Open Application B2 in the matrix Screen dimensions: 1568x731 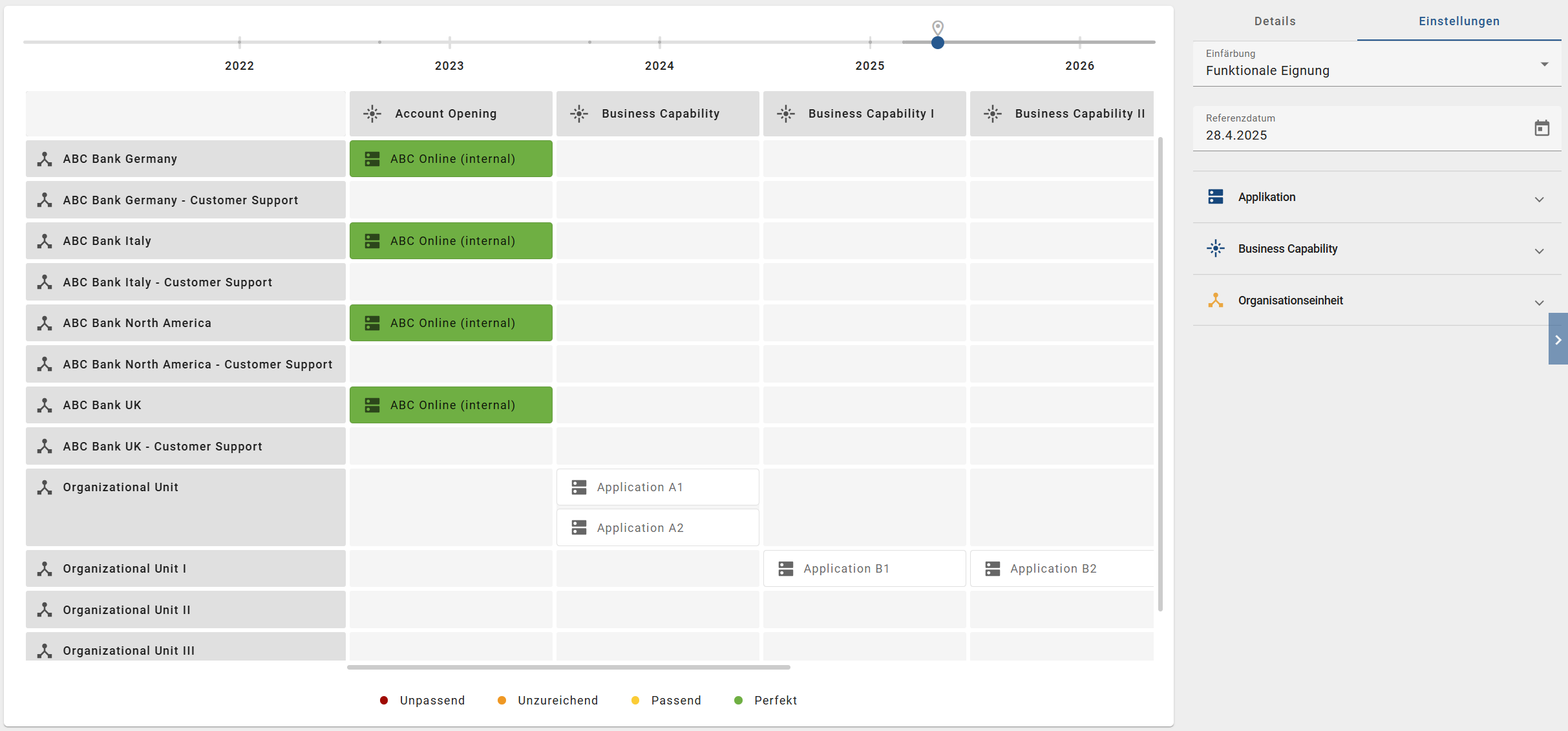pos(1062,568)
